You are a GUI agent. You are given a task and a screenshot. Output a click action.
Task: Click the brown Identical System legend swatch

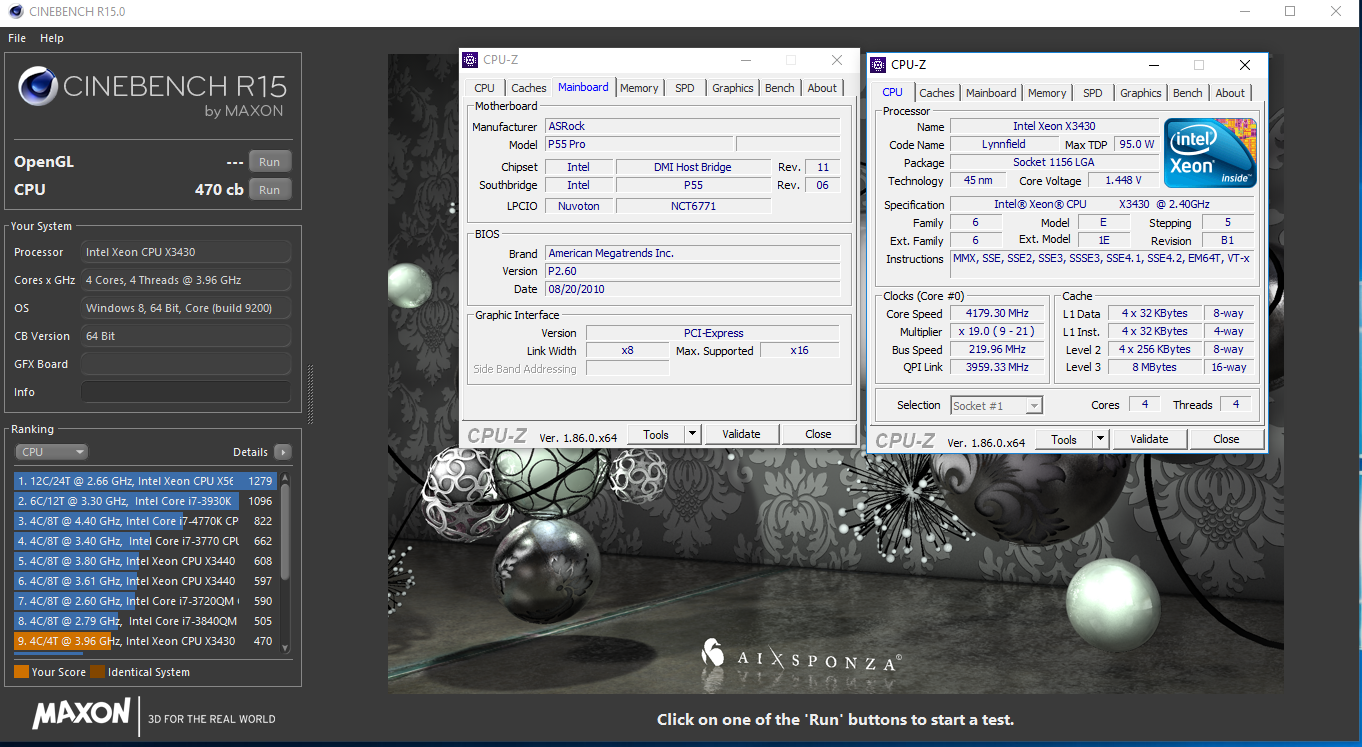[x=97, y=672]
